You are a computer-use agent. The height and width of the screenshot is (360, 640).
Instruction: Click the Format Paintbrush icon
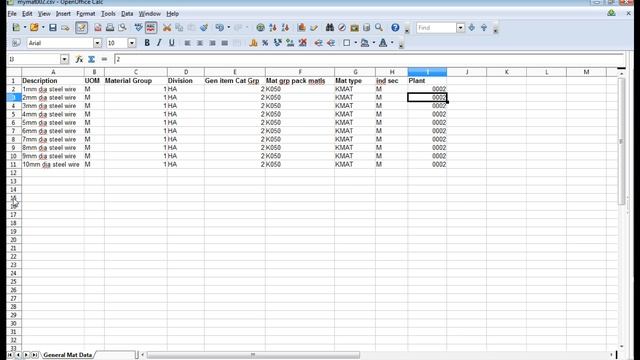coord(204,28)
